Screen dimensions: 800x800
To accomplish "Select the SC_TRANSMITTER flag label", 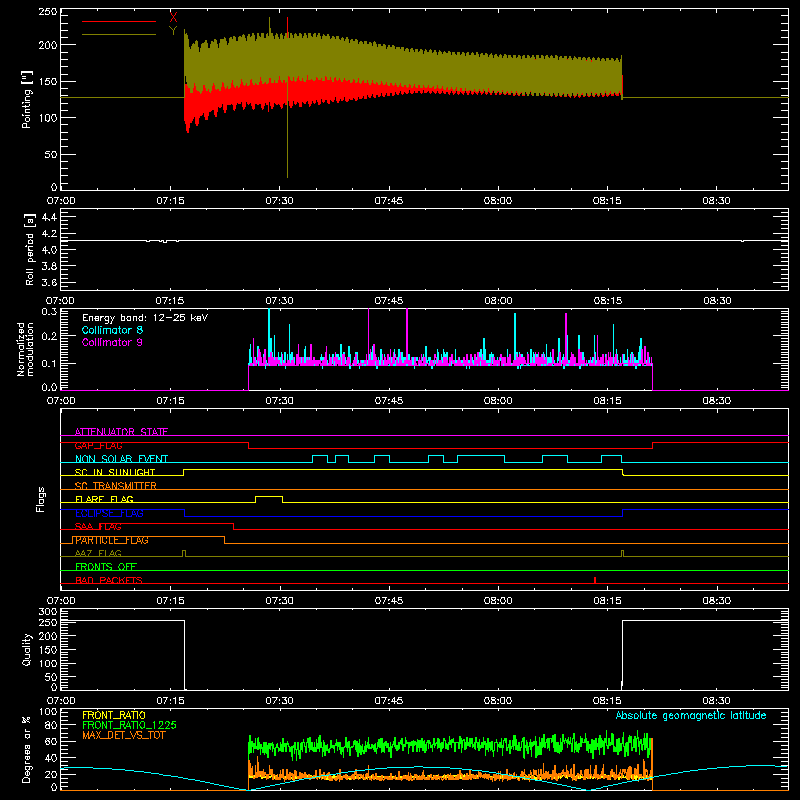I will (x=116, y=486).
